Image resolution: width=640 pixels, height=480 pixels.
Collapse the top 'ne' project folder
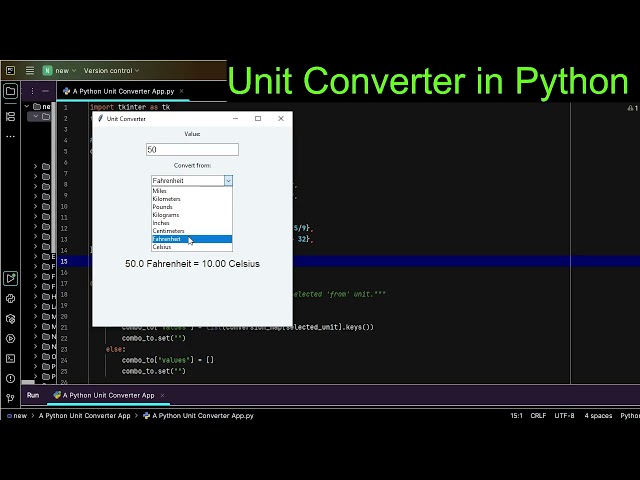click(x=27, y=107)
